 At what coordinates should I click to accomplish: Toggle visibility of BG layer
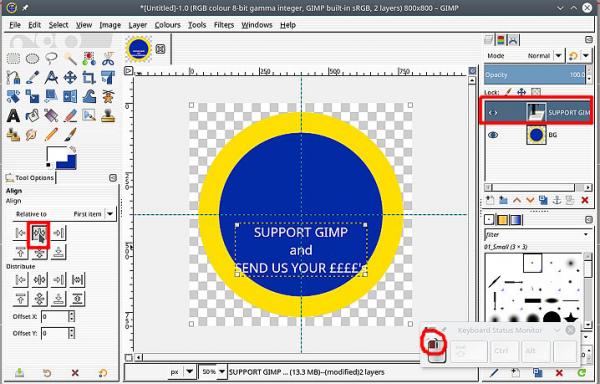[x=493, y=135]
